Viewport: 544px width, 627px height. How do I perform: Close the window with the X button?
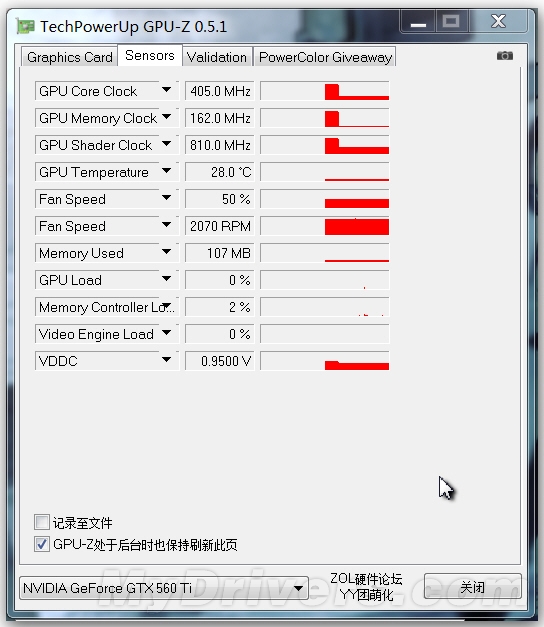(498, 22)
